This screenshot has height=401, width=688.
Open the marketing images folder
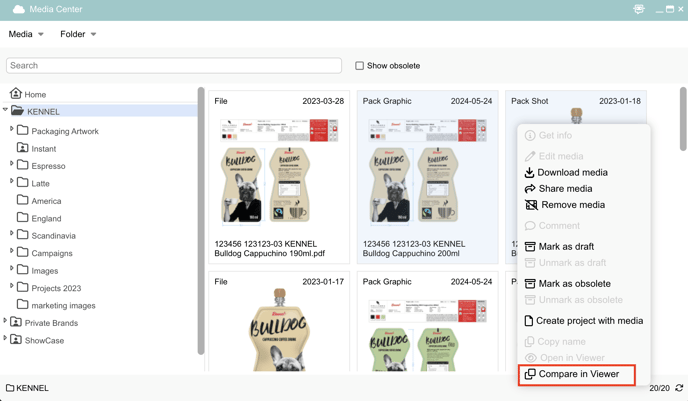63,305
